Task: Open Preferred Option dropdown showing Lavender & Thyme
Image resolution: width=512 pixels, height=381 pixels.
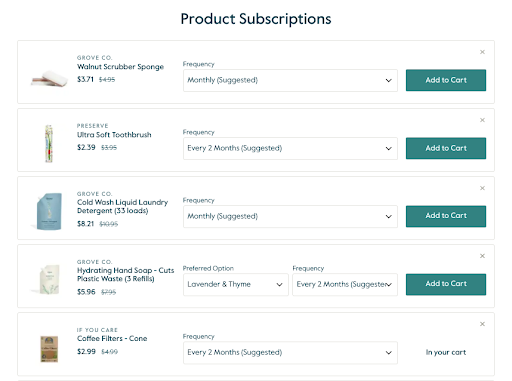Action: (236, 284)
